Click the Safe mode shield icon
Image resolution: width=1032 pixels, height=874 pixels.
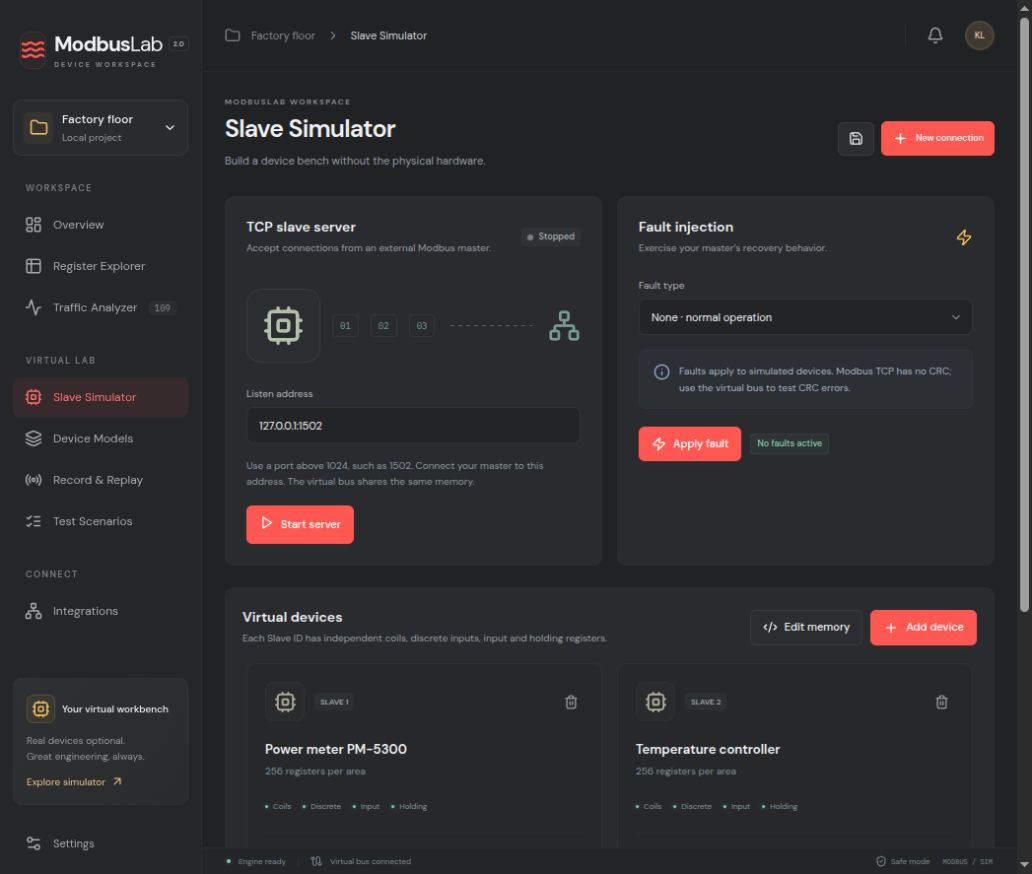click(881, 861)
